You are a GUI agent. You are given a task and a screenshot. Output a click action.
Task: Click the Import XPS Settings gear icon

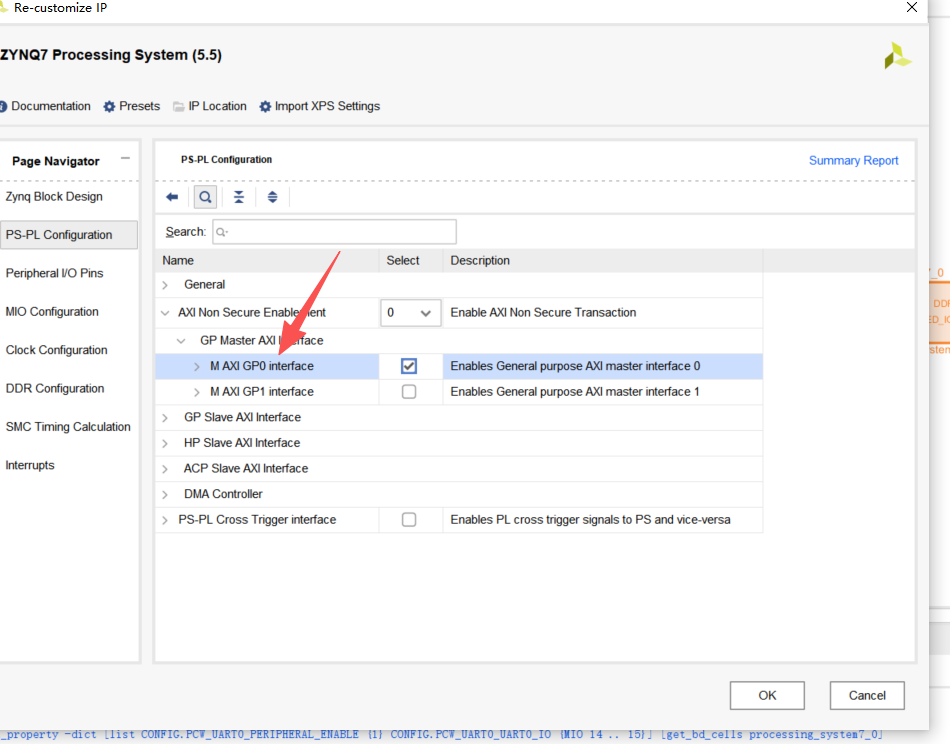(x=265, y=107)
